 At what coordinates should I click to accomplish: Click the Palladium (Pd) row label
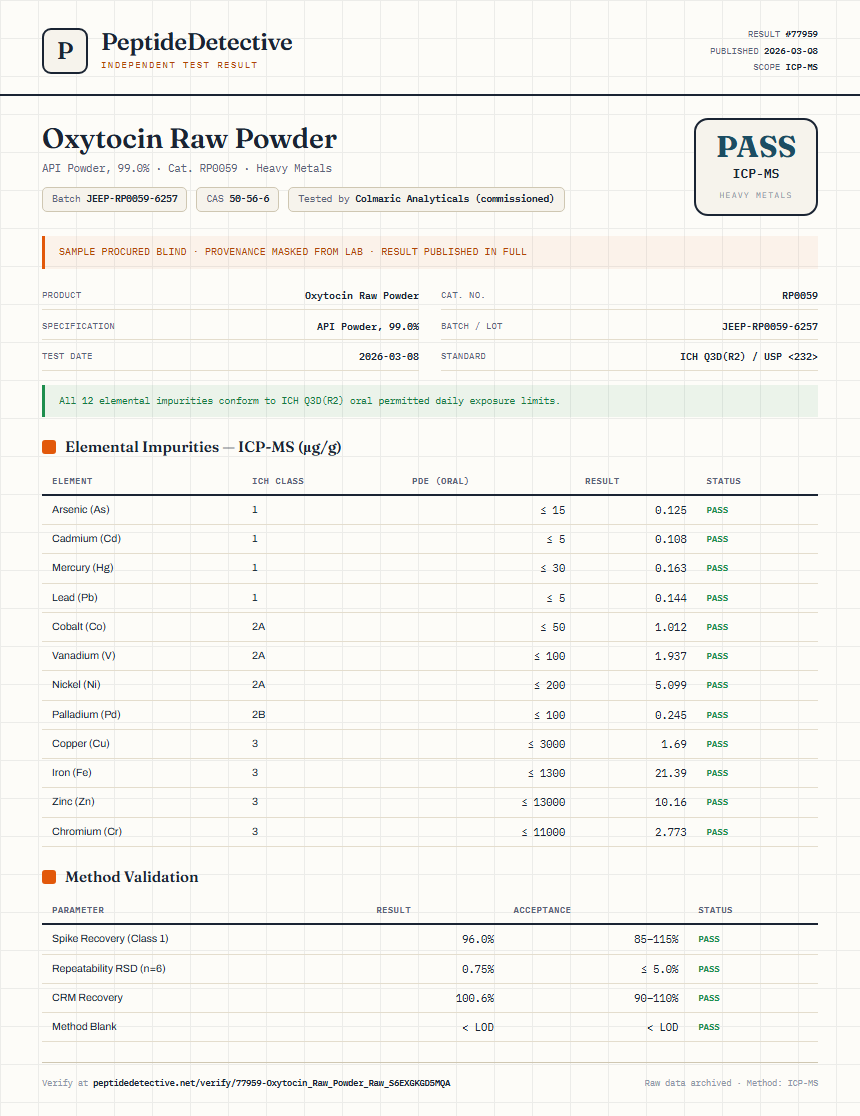(86, 715)
